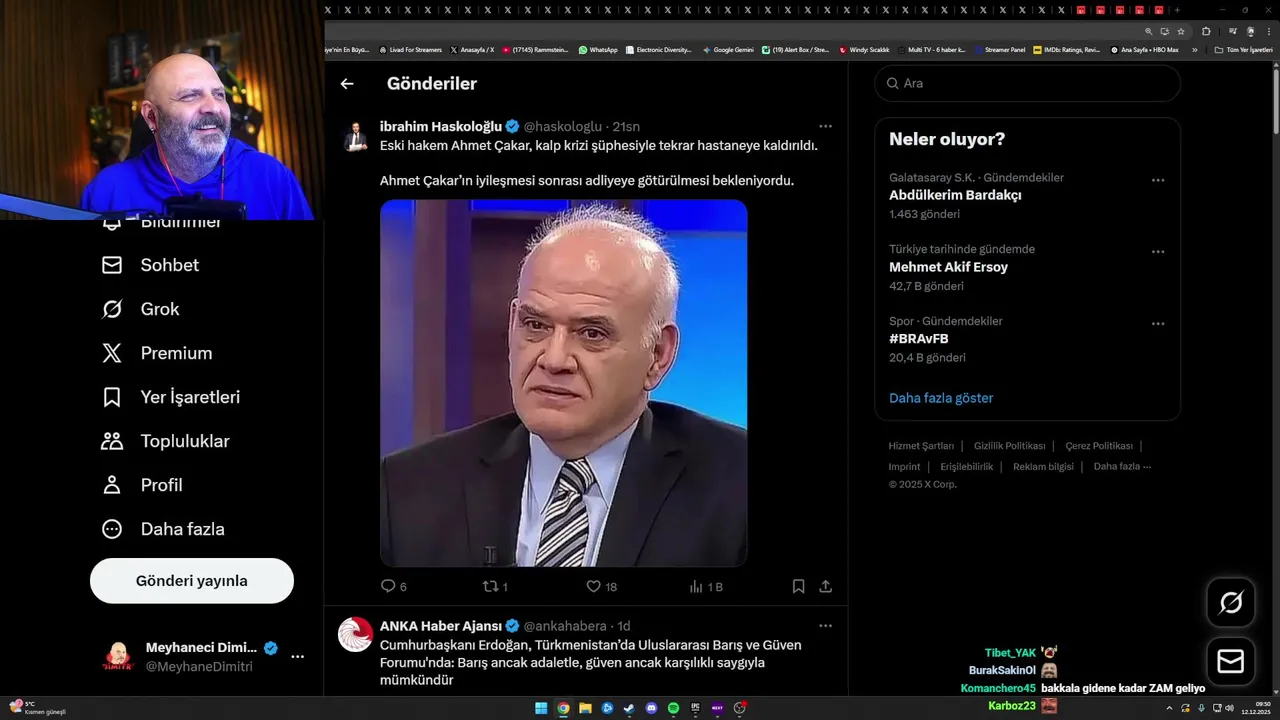Viewport: 1280px width, 720px height.
Task: Open floating messages envelope button
Action: 1231,662
